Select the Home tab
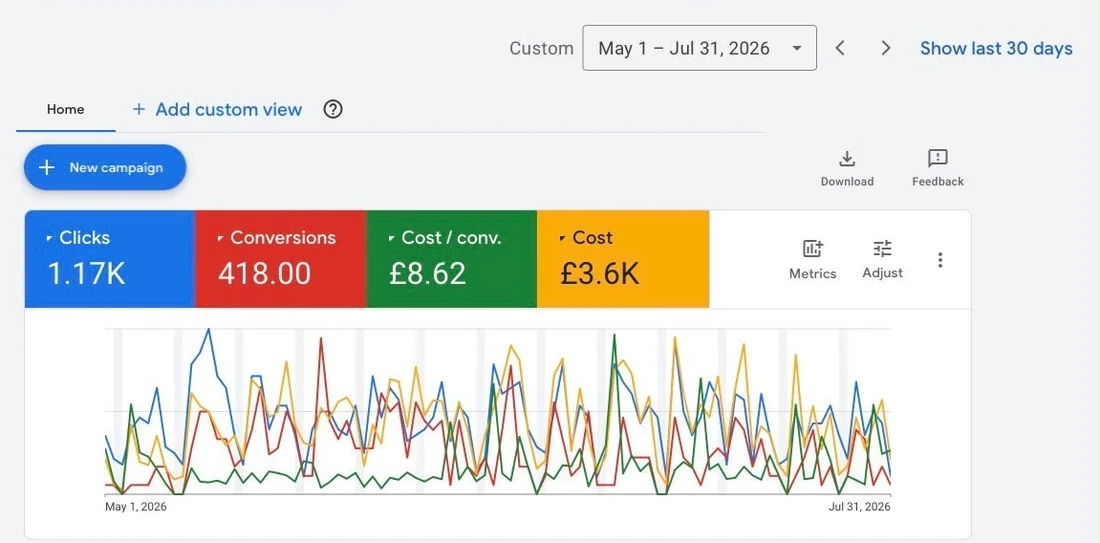This screenshot has height=543, width=1100. click(65, 109)
